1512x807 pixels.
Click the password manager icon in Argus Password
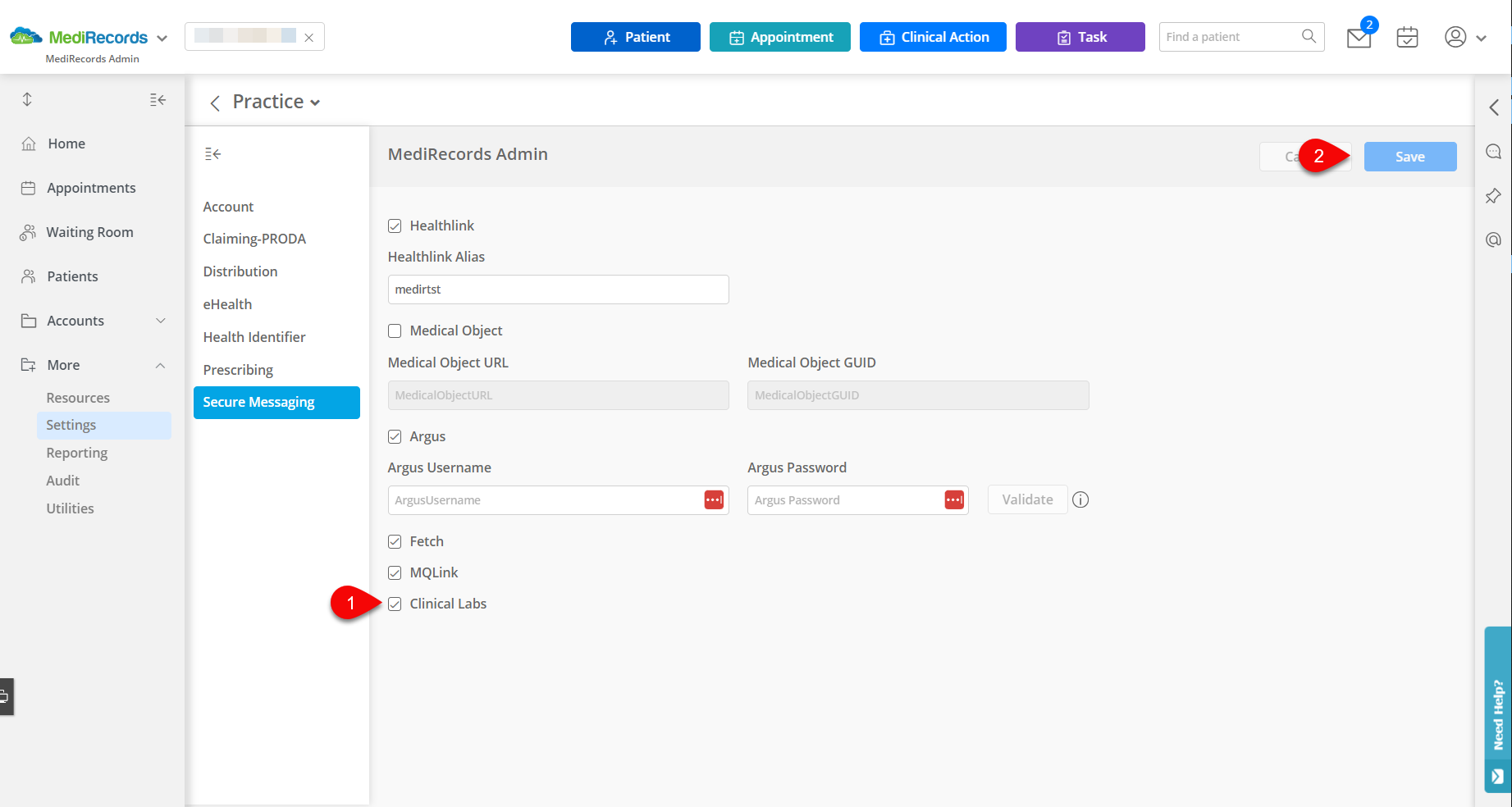click(954, 499)
